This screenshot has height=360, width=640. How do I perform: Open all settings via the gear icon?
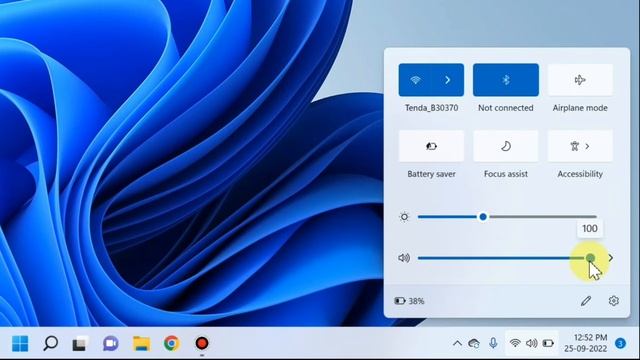(613, 301)
